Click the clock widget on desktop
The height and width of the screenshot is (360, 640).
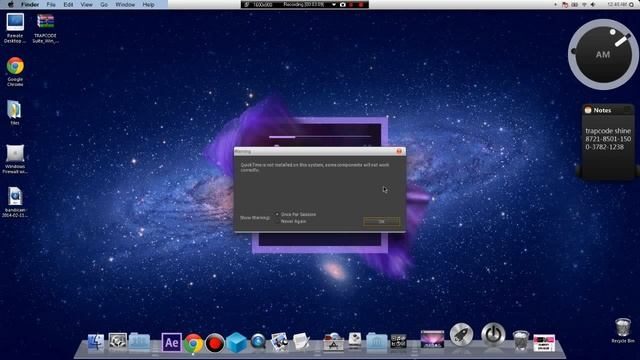pyautogui.click(x=603, y=54)
